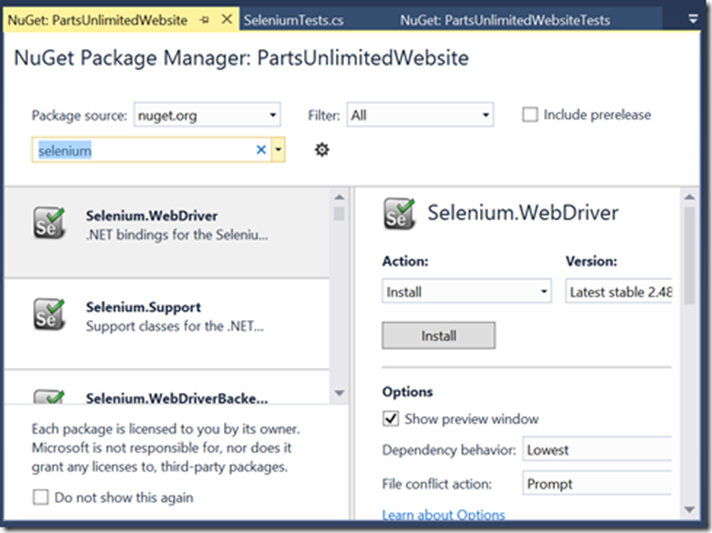The image size is (712, 533).
Task: Expand the search history dropdown arrow
Action: coord(278,150)
